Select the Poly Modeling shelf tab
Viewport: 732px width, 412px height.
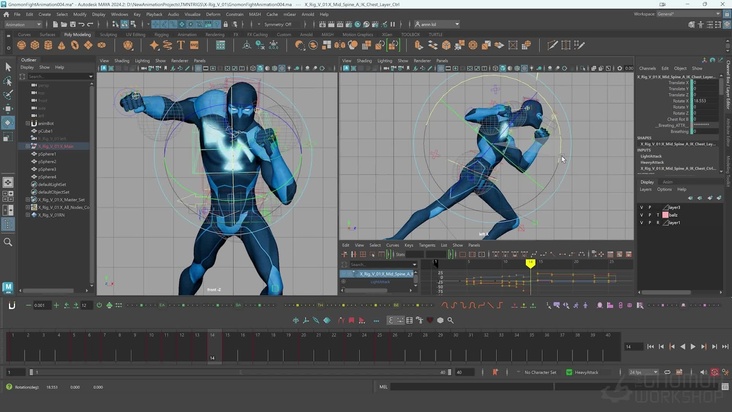77,34
